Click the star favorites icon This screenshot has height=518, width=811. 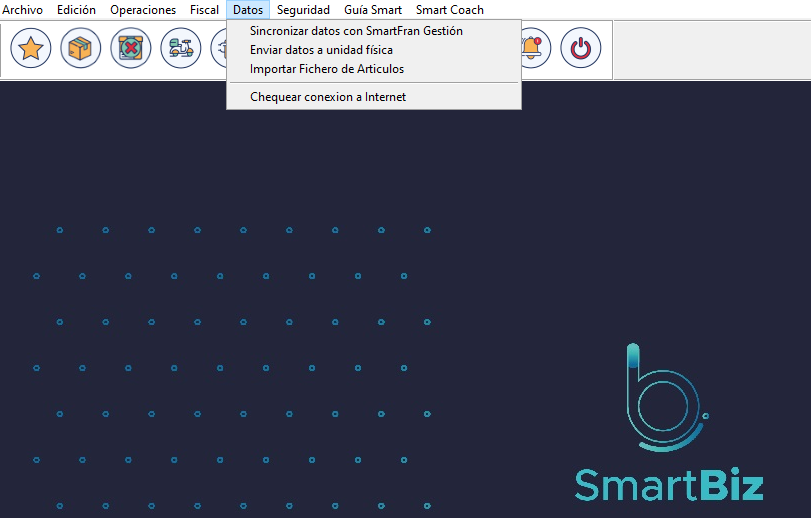31,48
